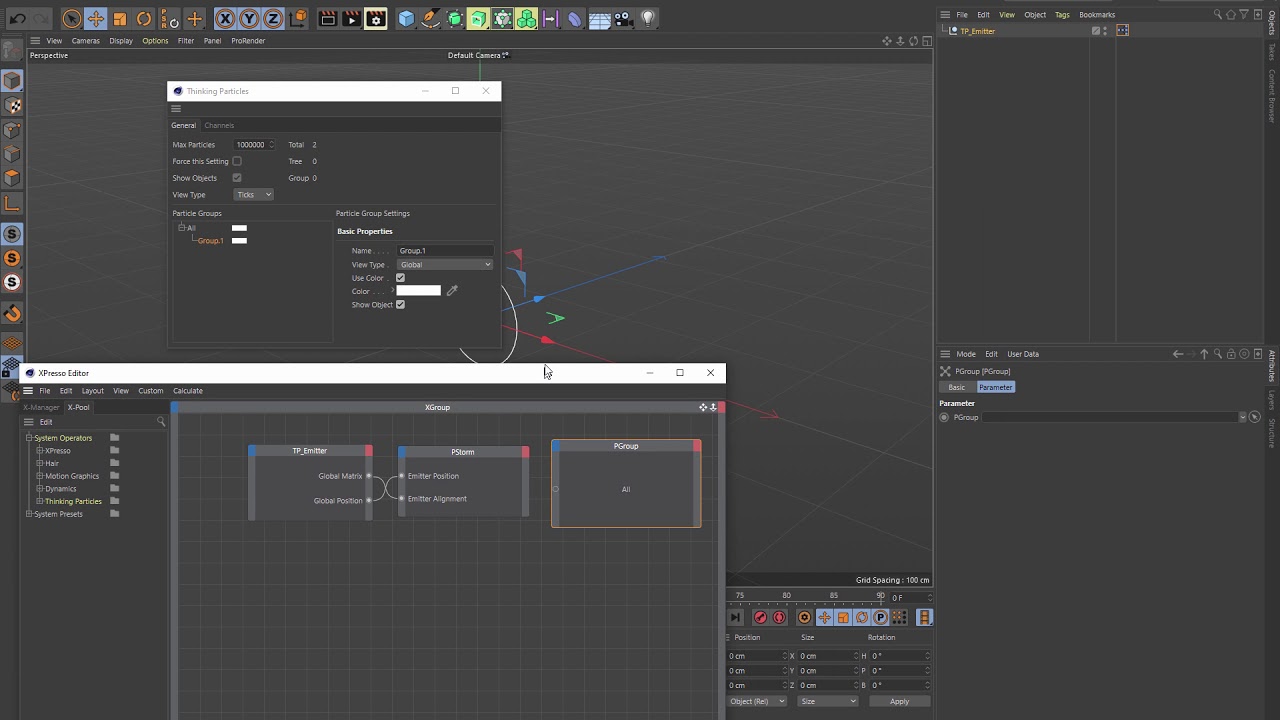The width and height of the screenshot is (1280, 720).
Task: Expand Motion Graphics in X-Pool tree
Action: click(x=39, y=476)
